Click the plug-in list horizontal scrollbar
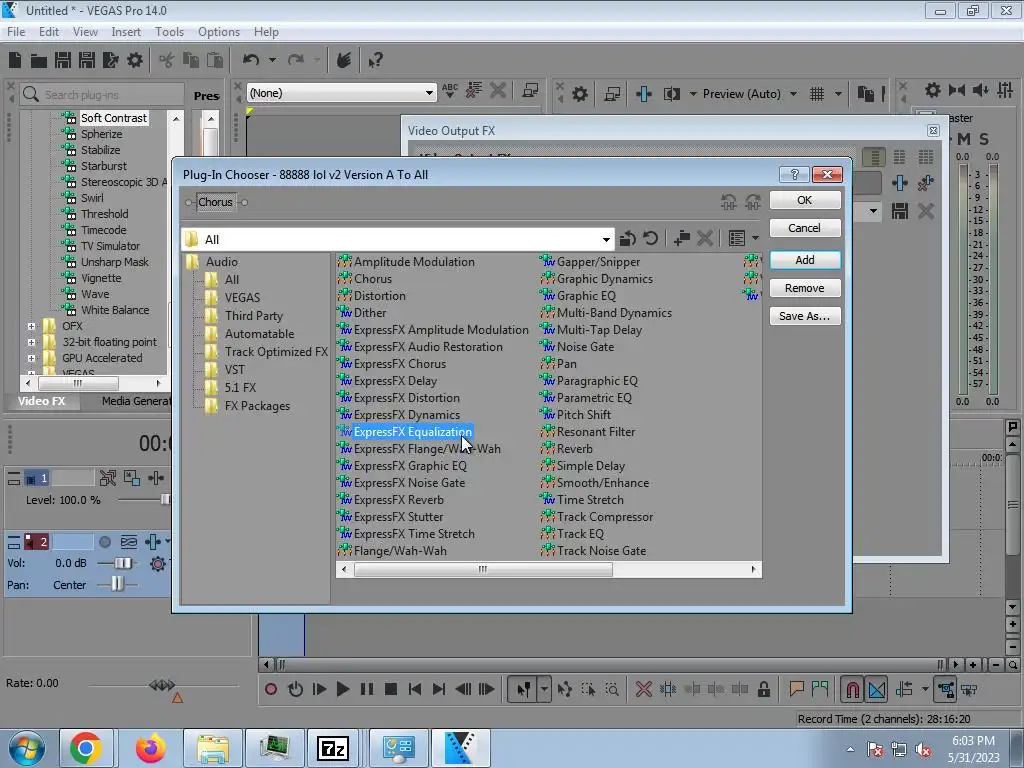The image size is (1024, 768). click(484, 569)
